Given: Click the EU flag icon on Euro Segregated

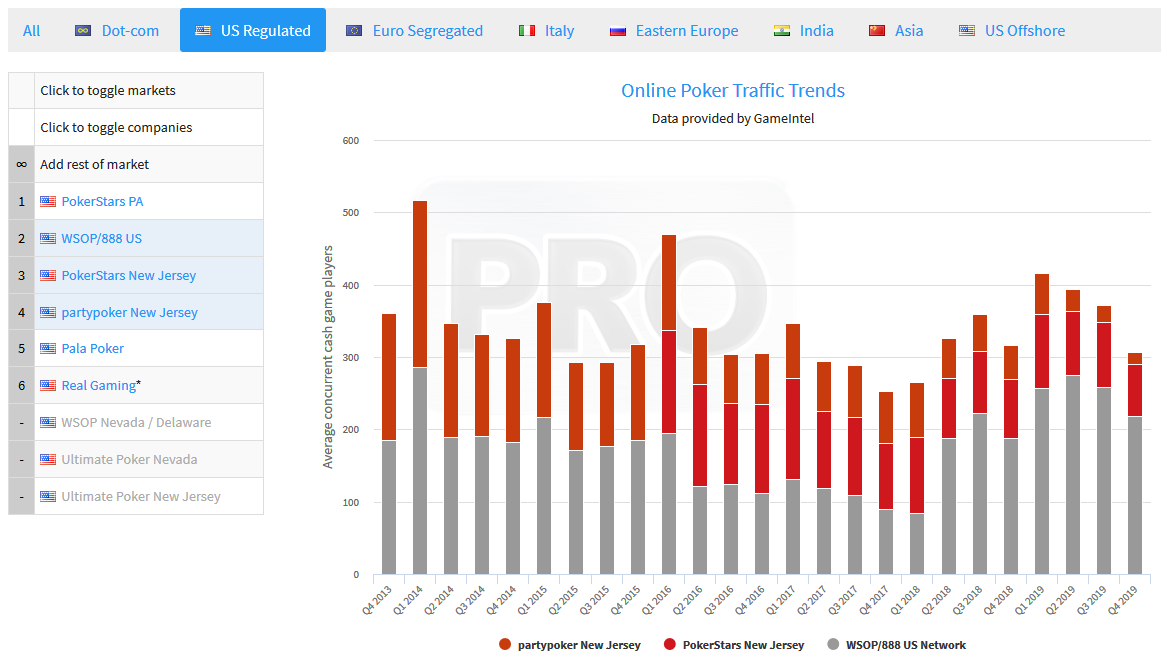Looking at the screenshot, I should tap(354, 31).
